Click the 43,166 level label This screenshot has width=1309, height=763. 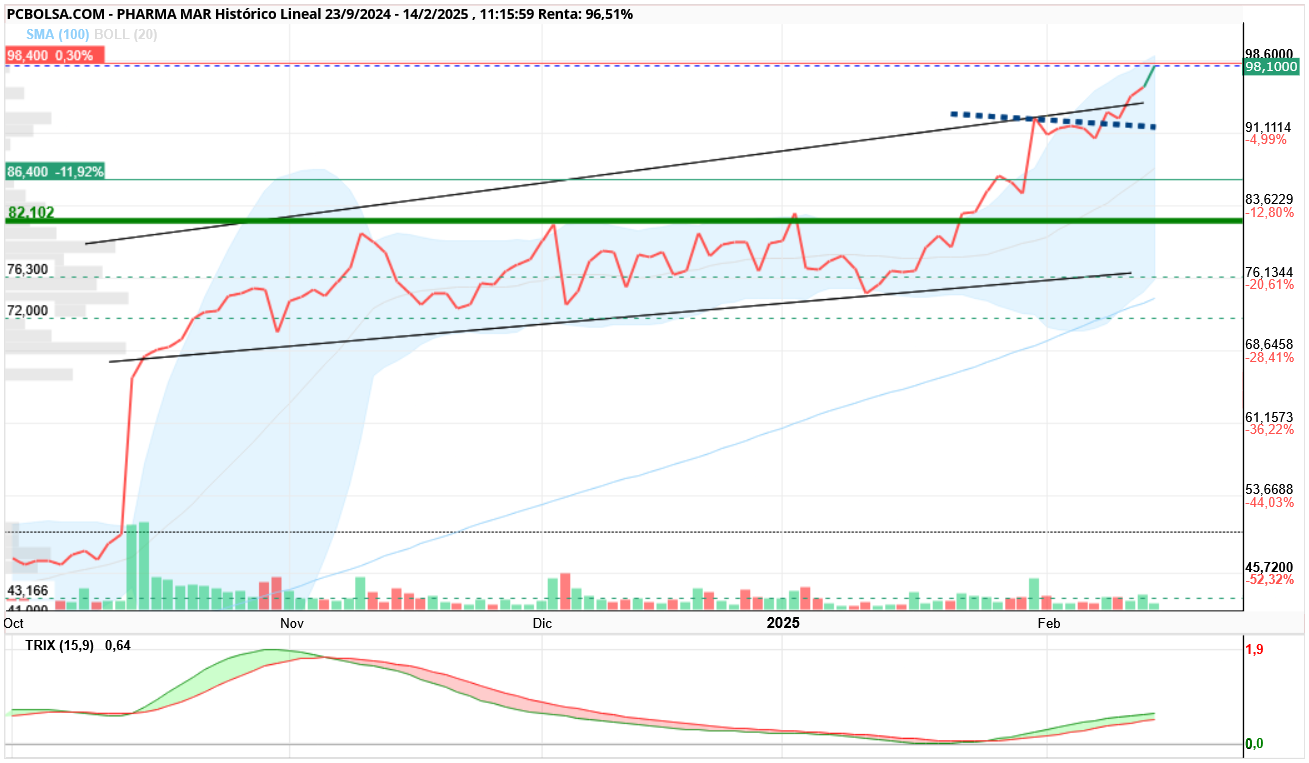coord(28,591)
